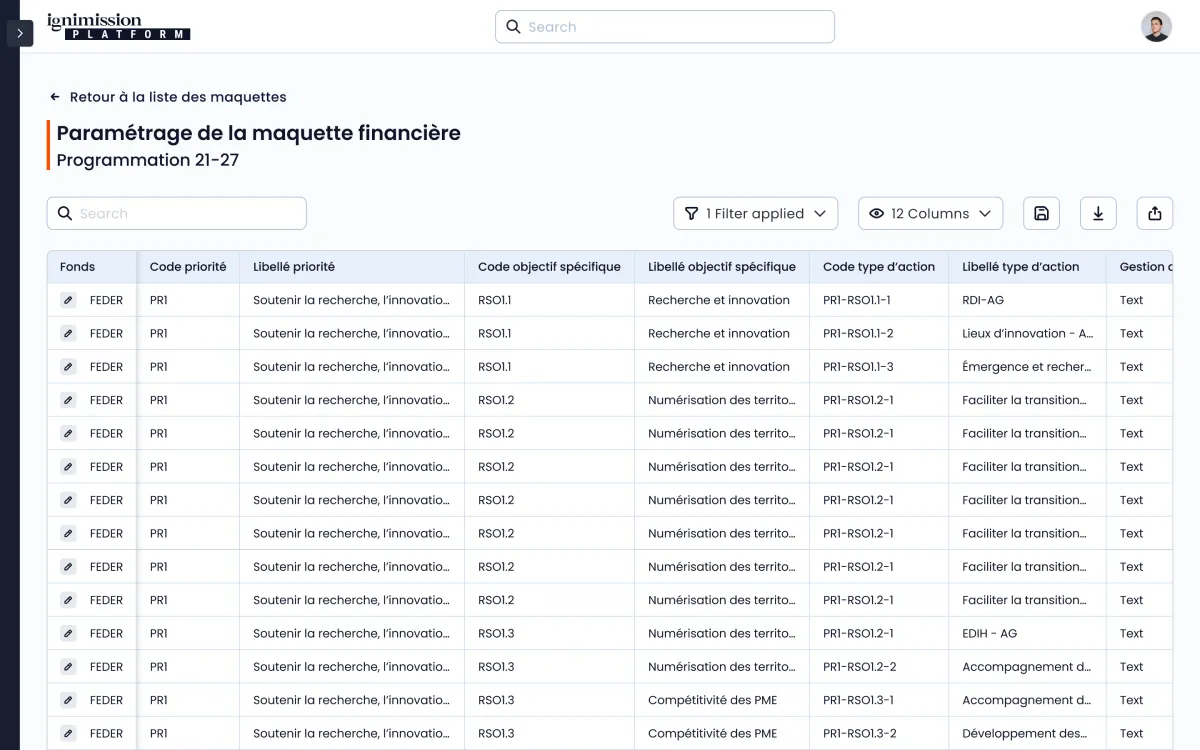Image resolution: width=1200 pixels, height=750 pixels.
Task: Go back via Retour à la liste des maquettes
Action: coord(168,97)
